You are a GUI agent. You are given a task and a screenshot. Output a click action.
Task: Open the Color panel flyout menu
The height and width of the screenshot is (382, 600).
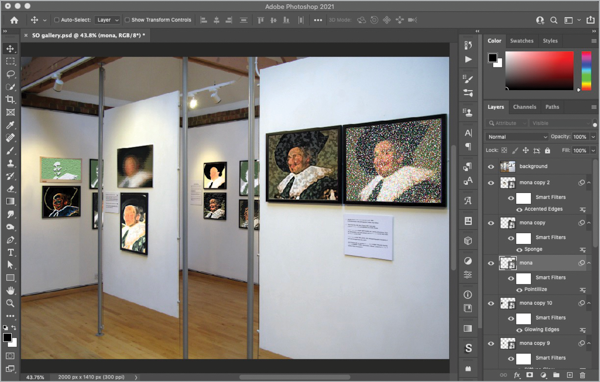tap(593, 41)
